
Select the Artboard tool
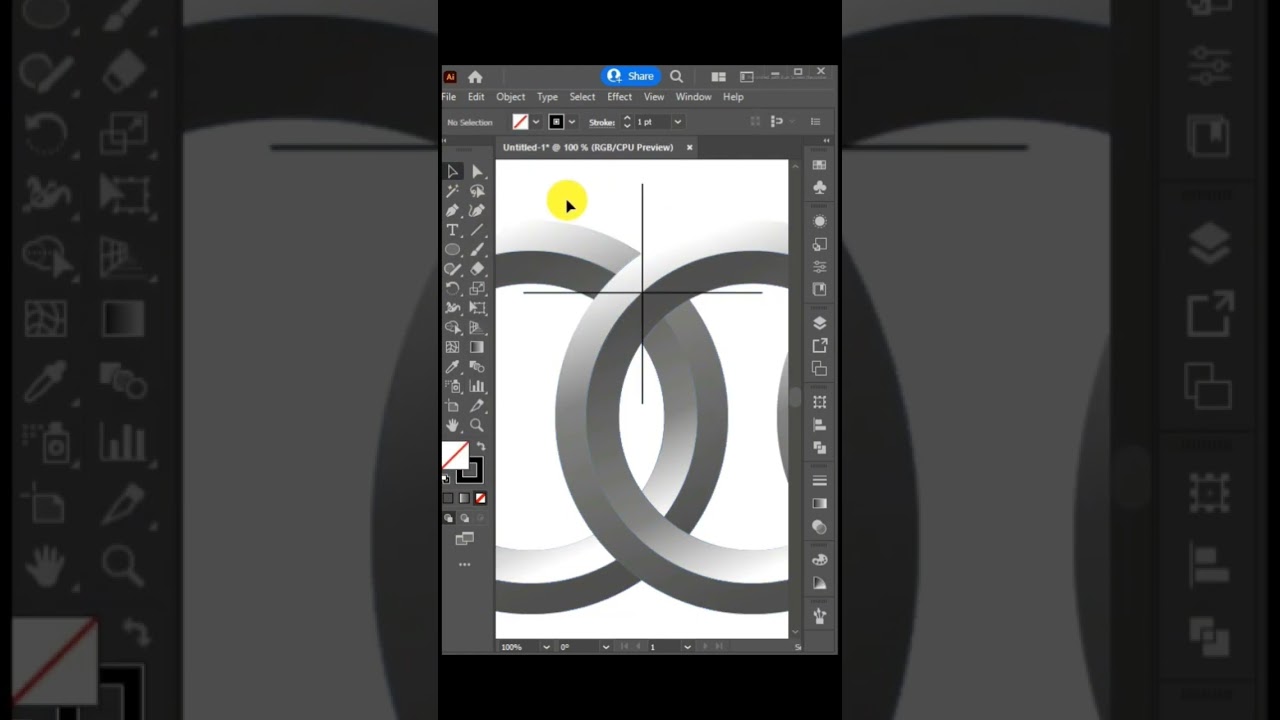453,406
